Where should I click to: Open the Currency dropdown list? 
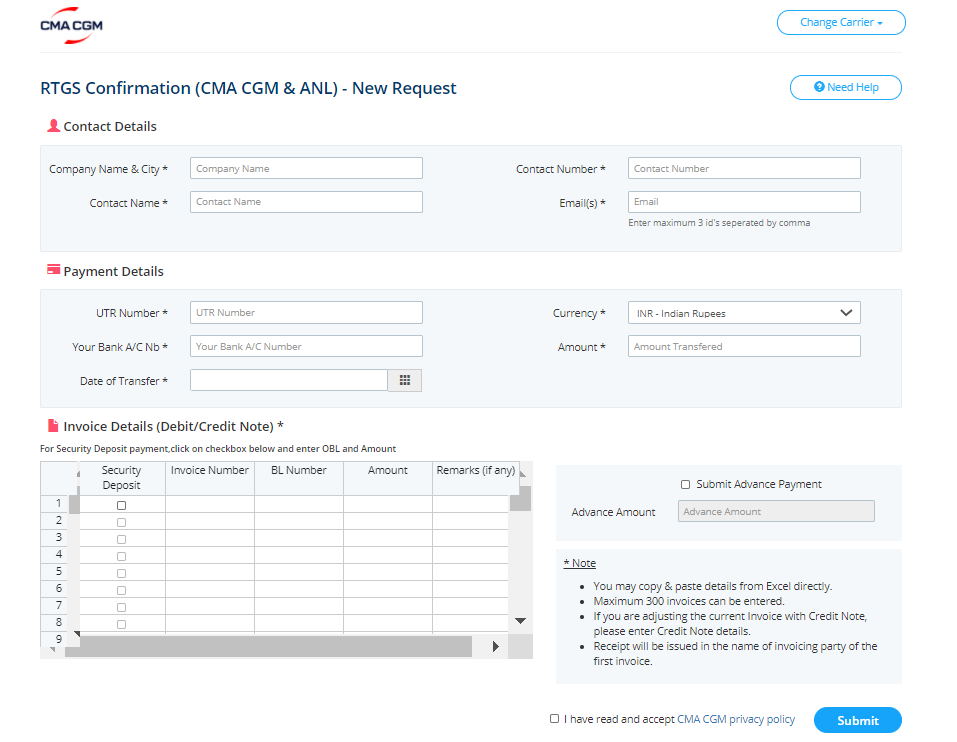tap(743, 313)
